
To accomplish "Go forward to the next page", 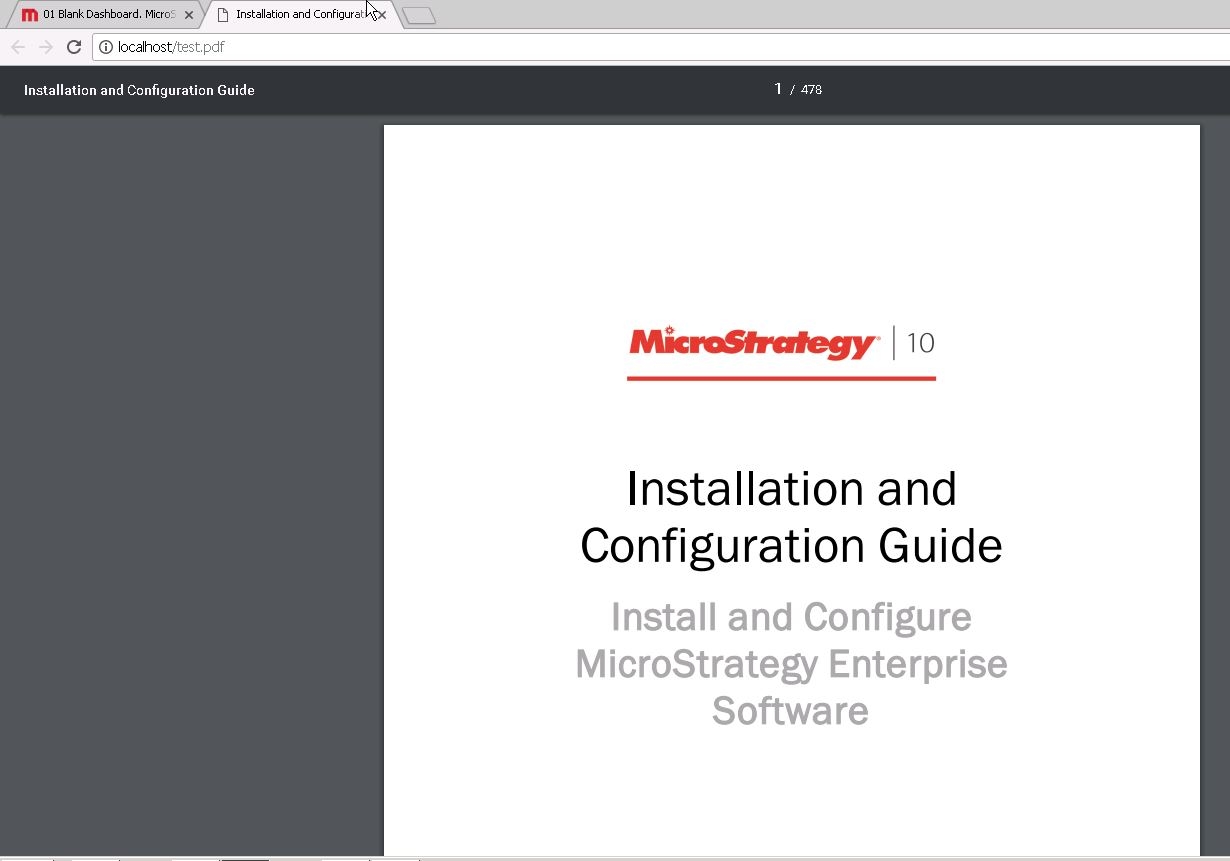I will pos(45,47).
